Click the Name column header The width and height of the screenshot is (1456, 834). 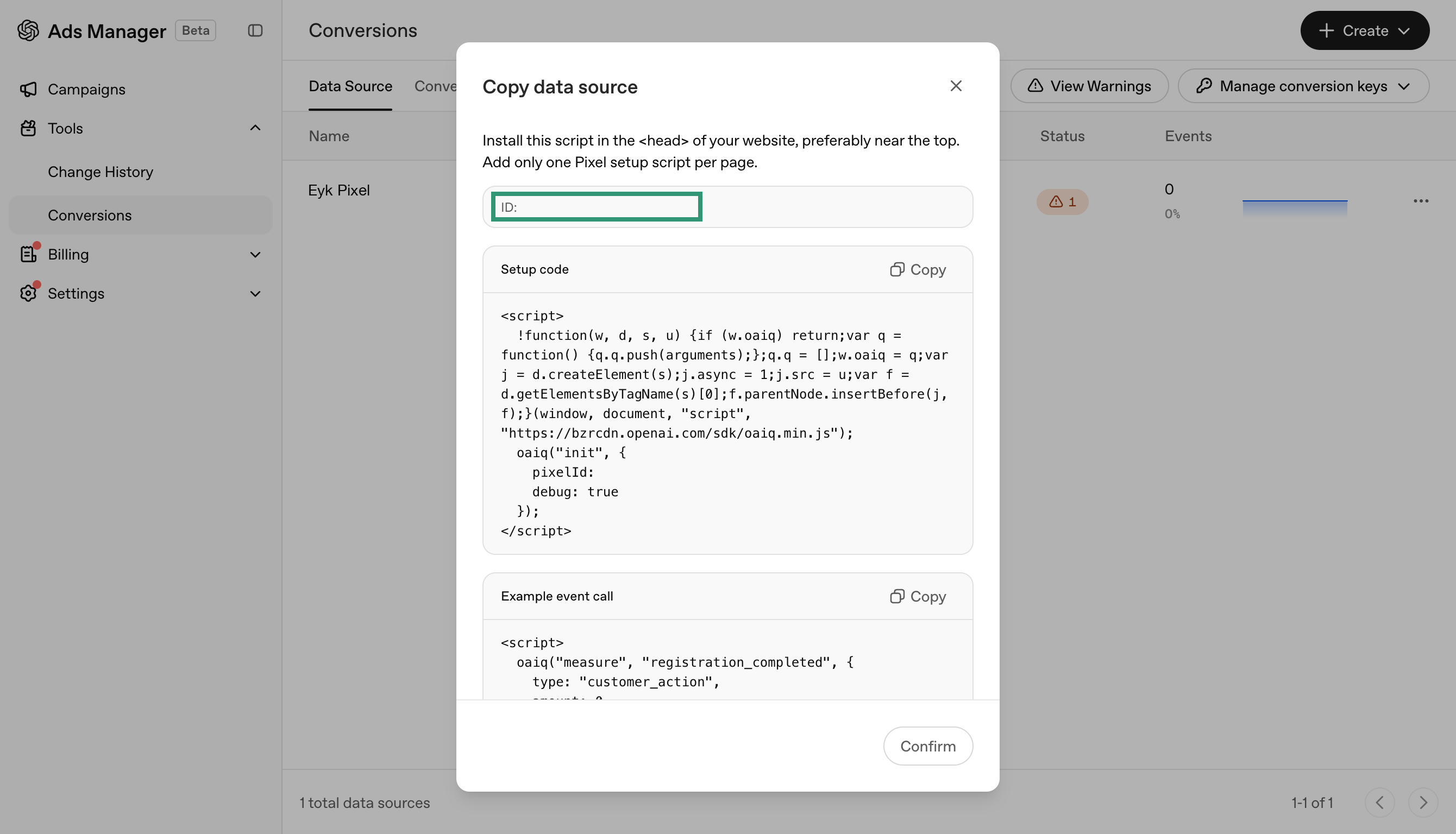[329, 136]
